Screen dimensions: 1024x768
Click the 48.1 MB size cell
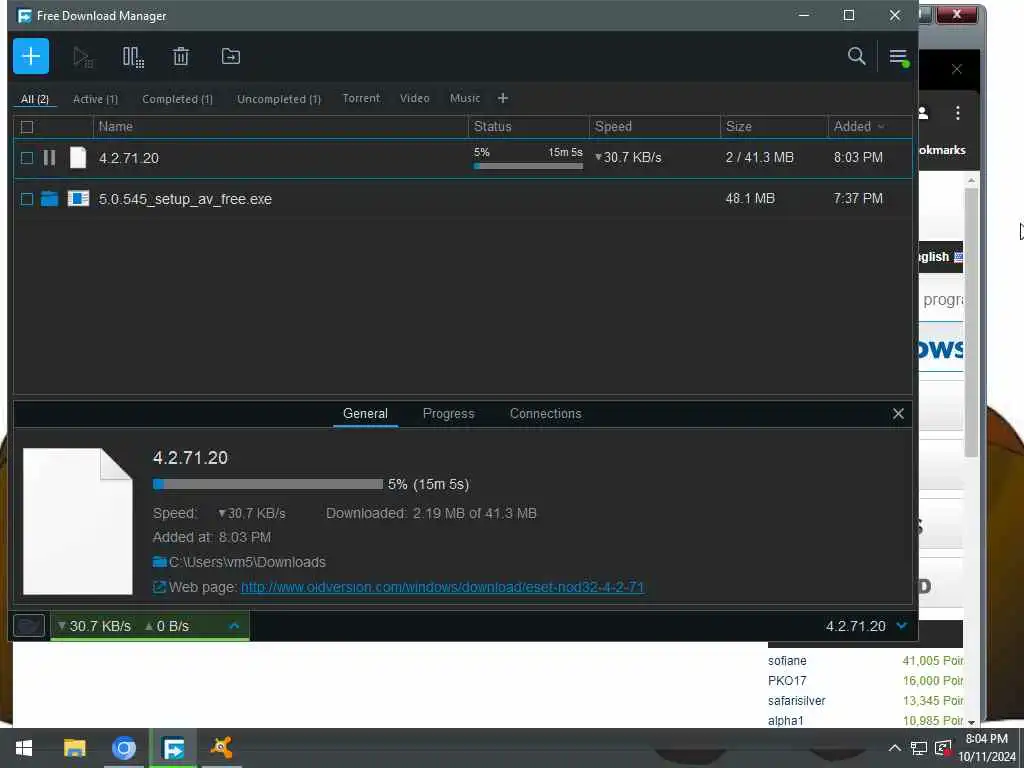pos(750,198)
